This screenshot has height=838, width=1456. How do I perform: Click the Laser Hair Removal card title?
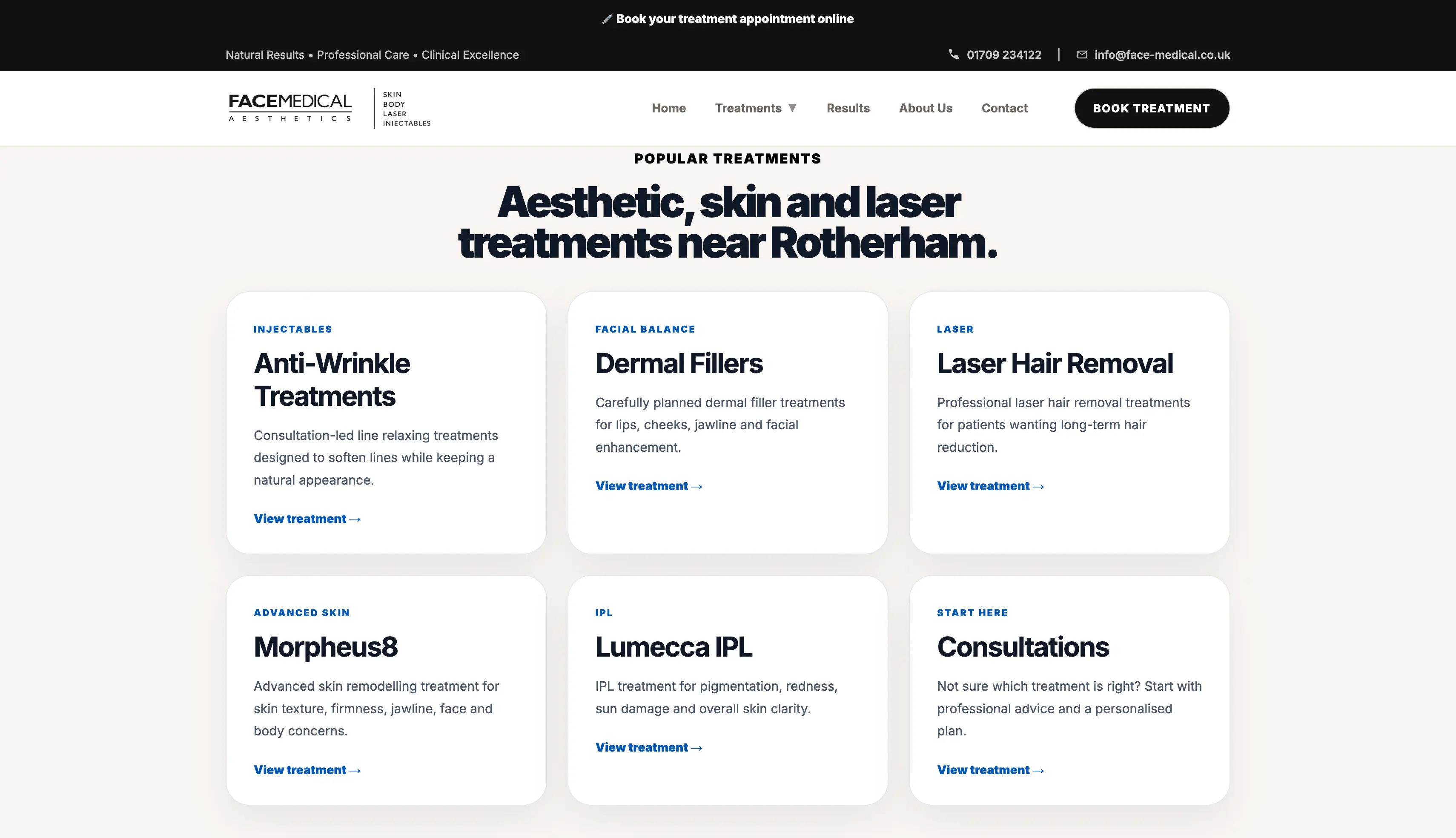click(x=1055, y=363)
